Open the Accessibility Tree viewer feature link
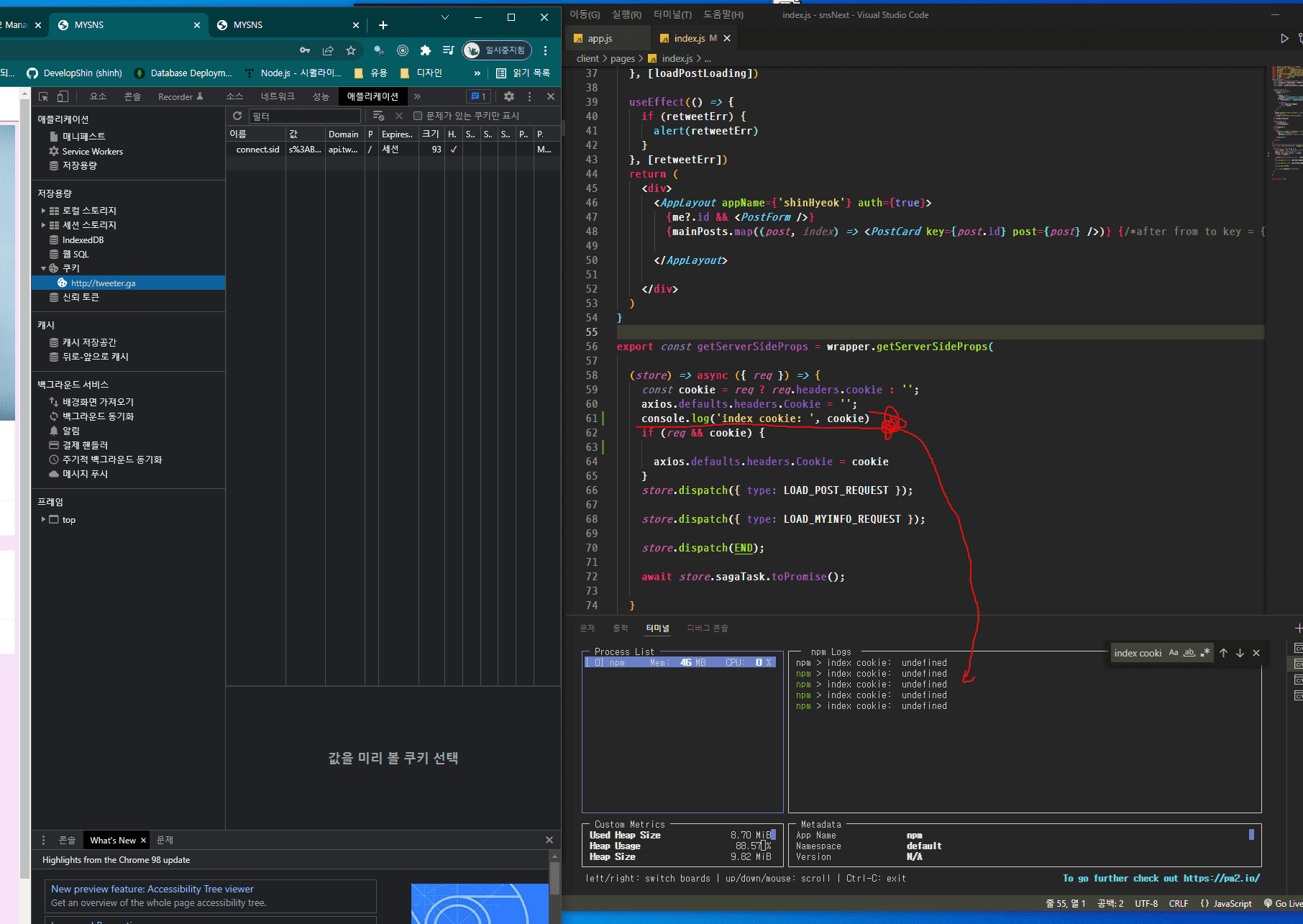 152,889
